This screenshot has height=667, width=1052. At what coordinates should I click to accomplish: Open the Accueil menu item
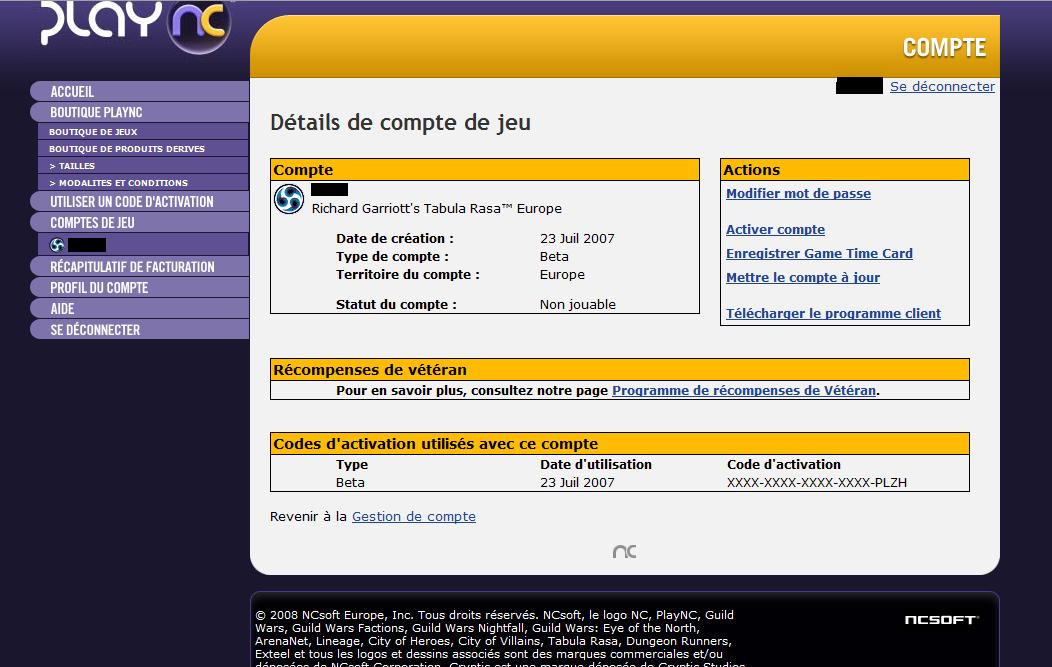click(140, 91)
